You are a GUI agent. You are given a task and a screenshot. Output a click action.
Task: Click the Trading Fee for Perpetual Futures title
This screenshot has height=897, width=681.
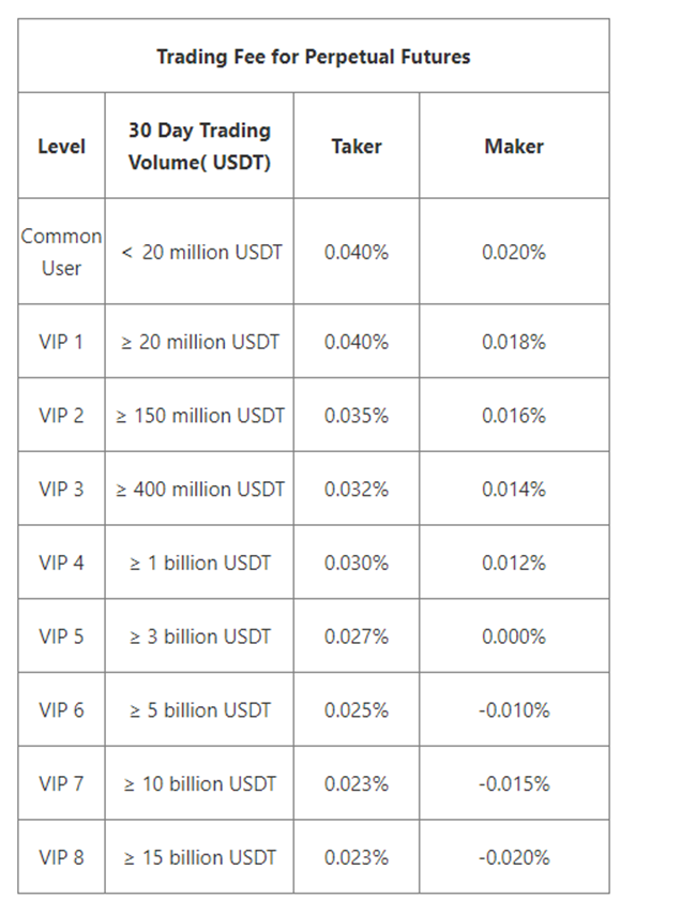point(314,57)
